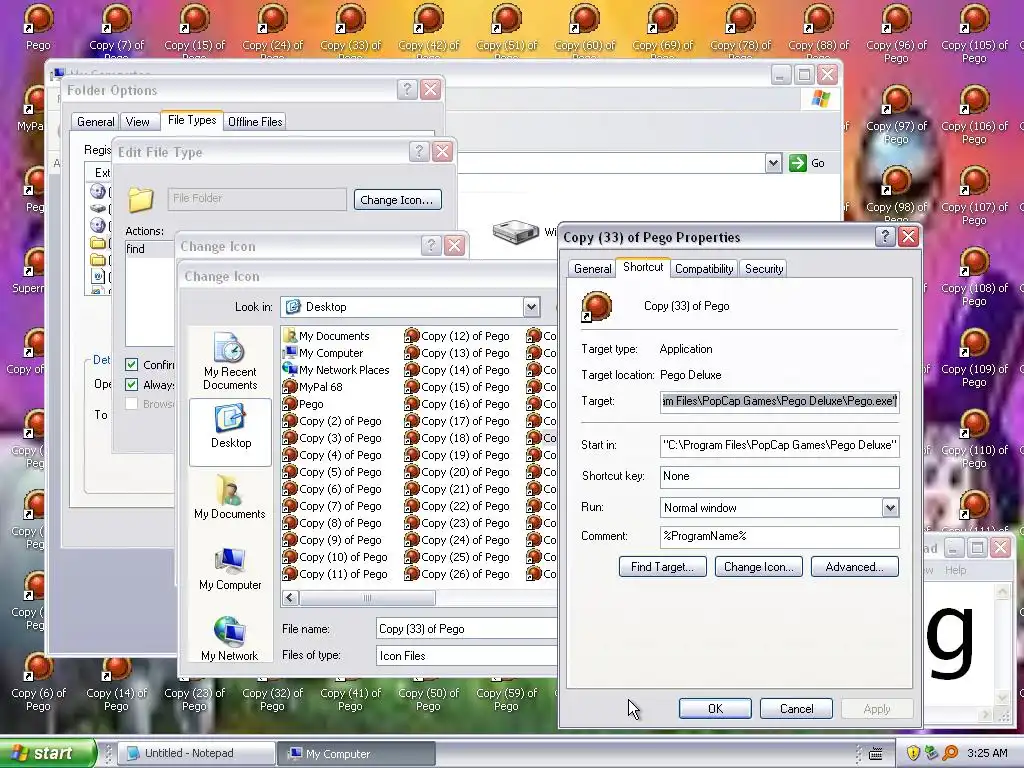Select the Copy (110) of Pego desktop icon

click(974, 438)
